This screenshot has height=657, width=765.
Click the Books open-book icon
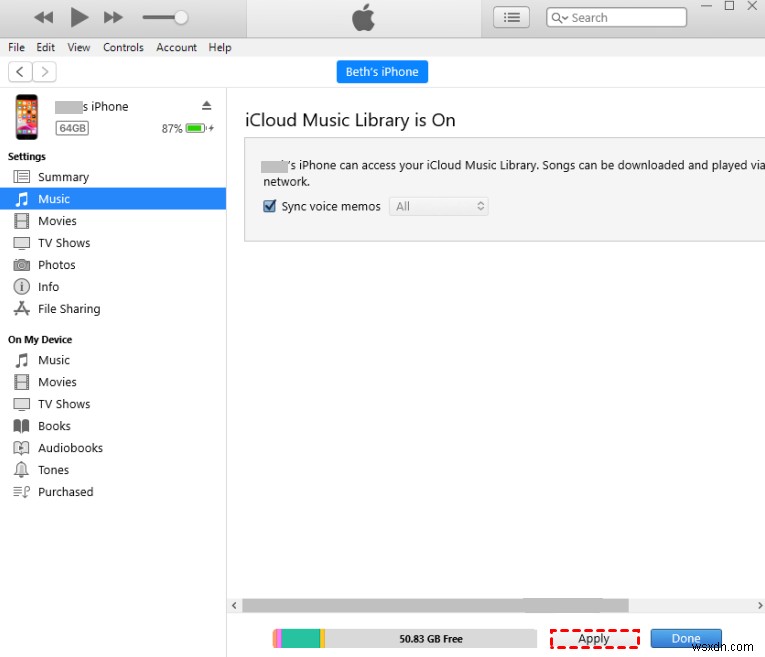coord(21,426)
